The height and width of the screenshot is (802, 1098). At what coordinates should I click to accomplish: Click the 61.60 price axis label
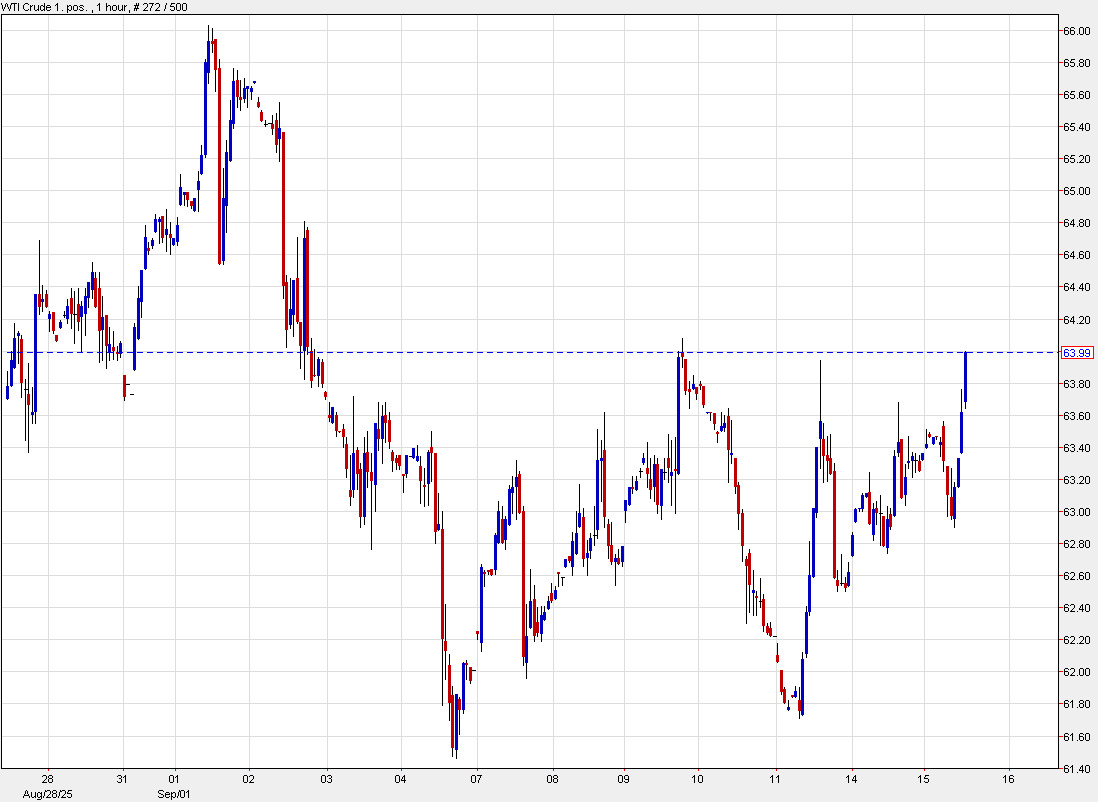1076,737
